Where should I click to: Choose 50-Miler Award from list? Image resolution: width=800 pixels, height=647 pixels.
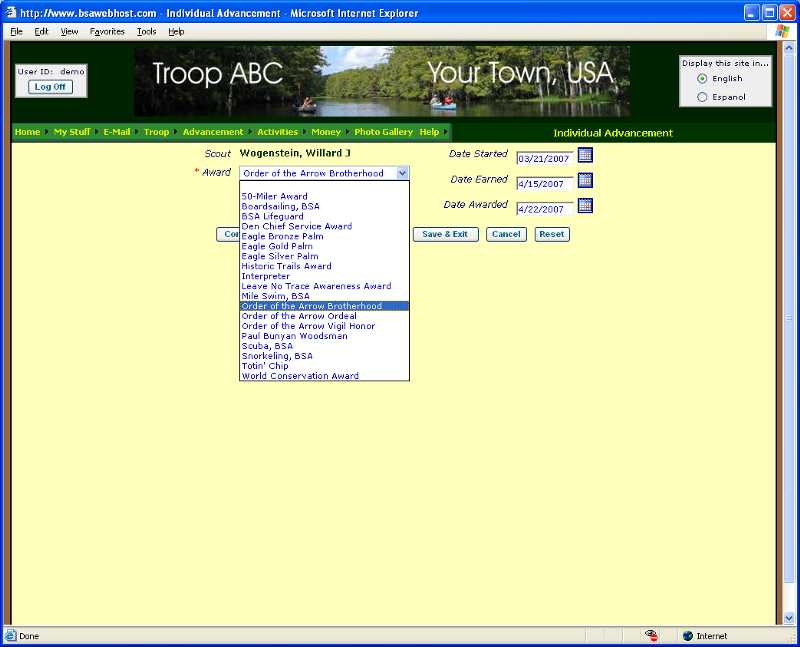[324, 196]
